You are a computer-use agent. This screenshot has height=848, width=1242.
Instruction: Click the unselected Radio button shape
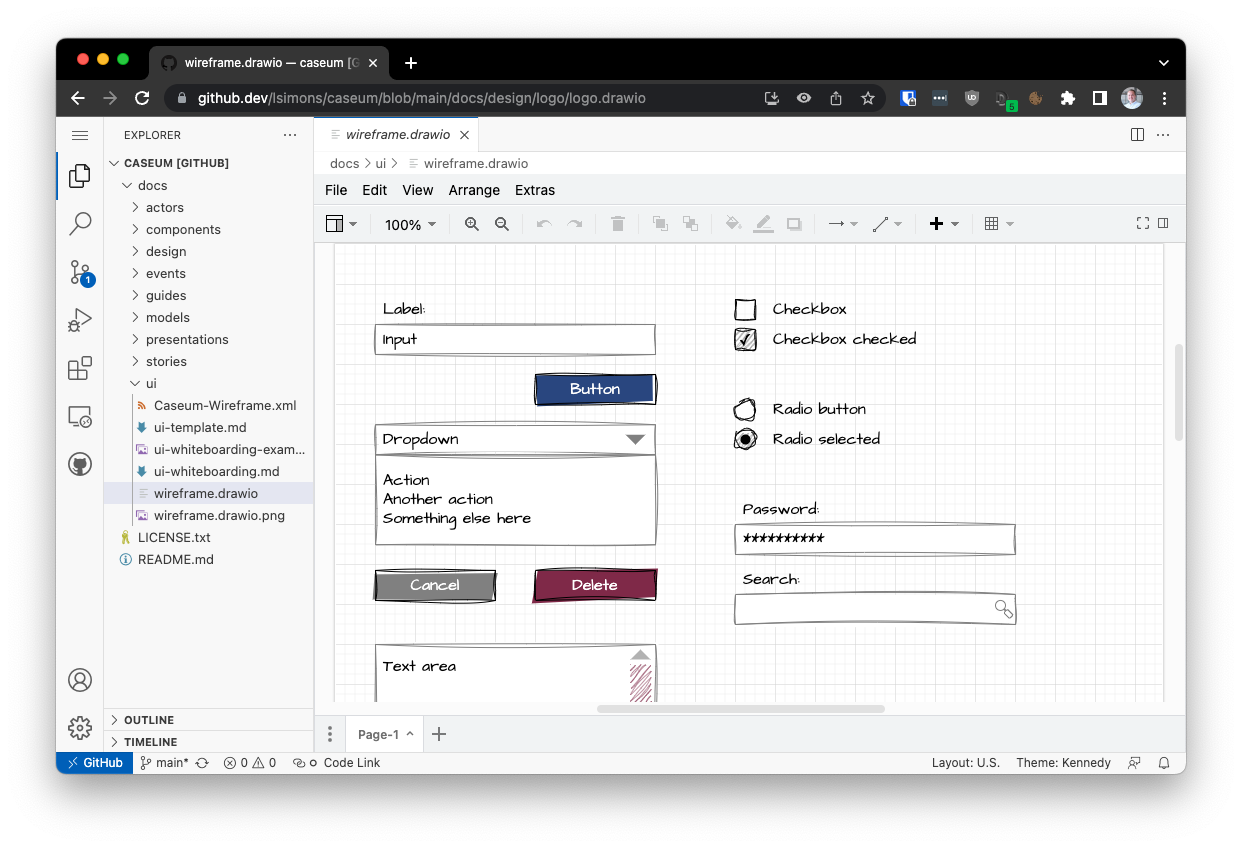(745, 409)
